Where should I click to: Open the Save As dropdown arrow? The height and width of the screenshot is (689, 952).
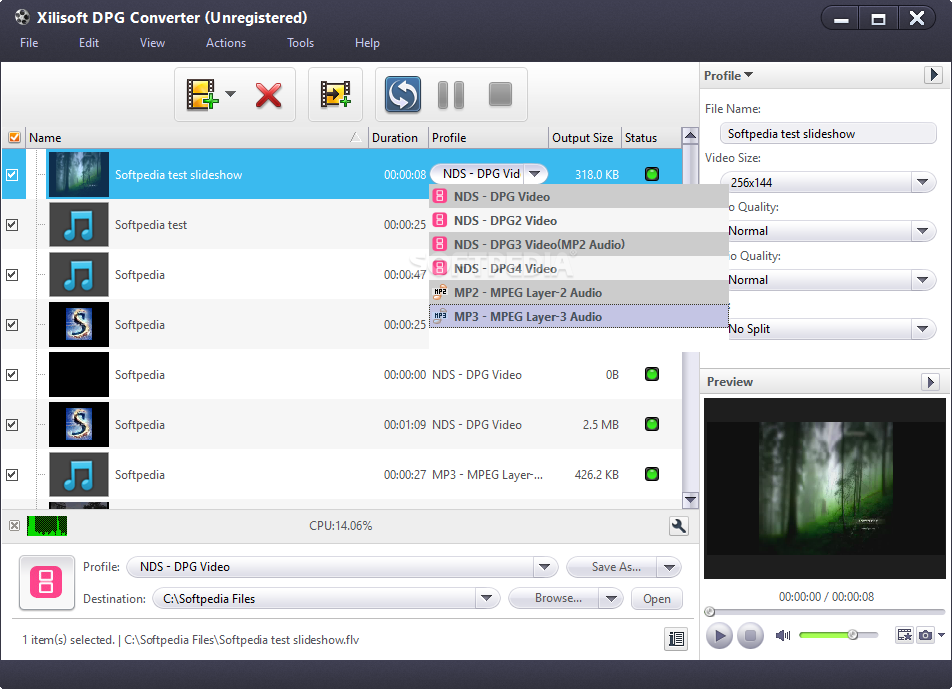[x=669, y=567]
